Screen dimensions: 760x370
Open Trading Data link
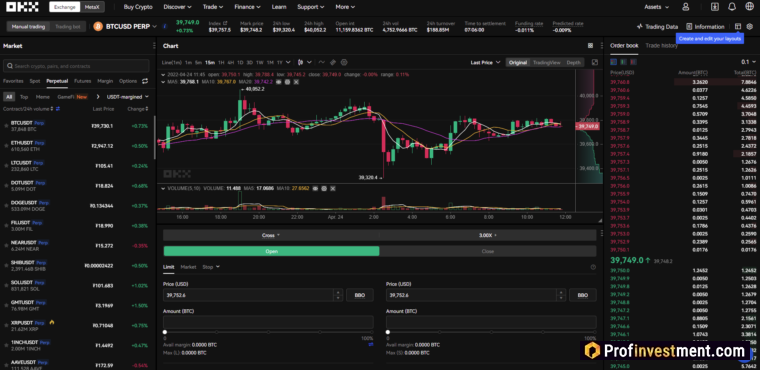[x=657, y=27]
